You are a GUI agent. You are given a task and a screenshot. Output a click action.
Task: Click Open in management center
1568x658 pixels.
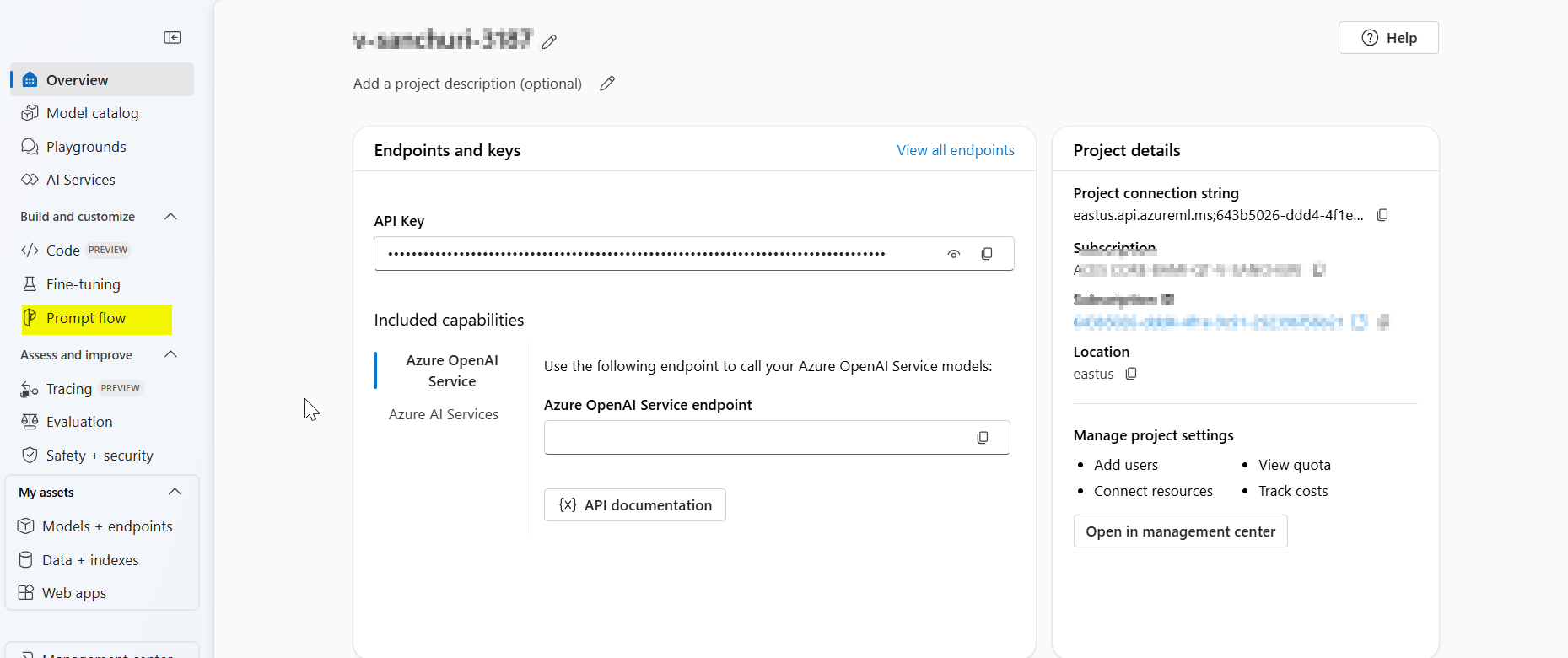pos(1180,531)
